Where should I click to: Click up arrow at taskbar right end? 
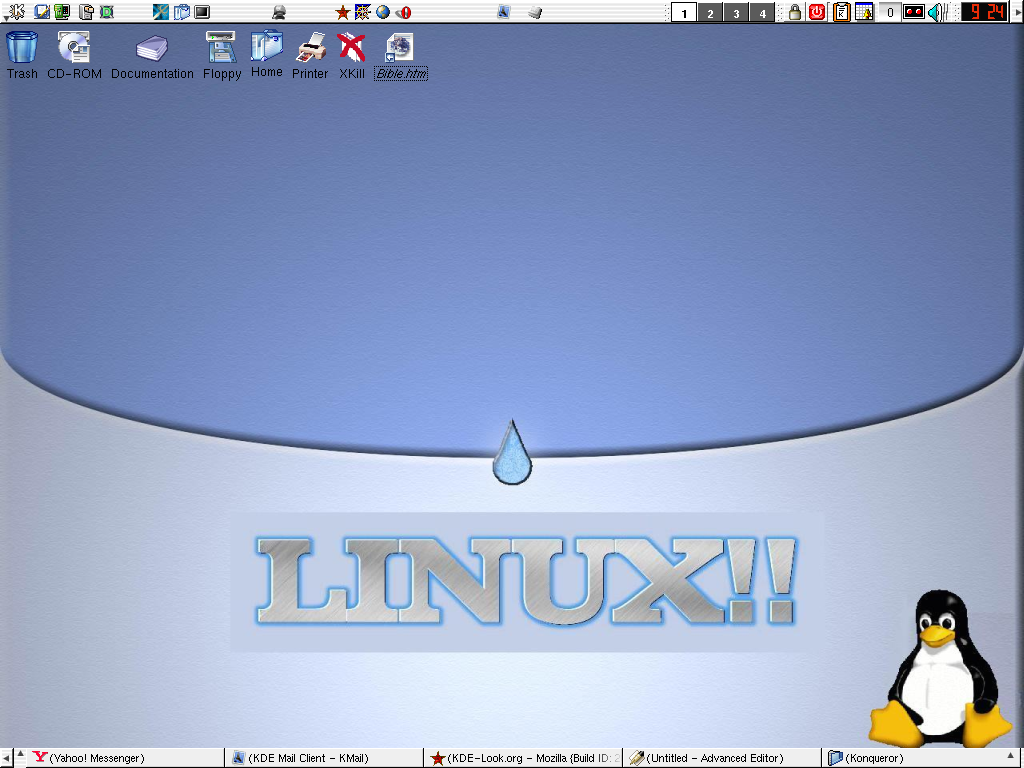tap(1011, 756)
